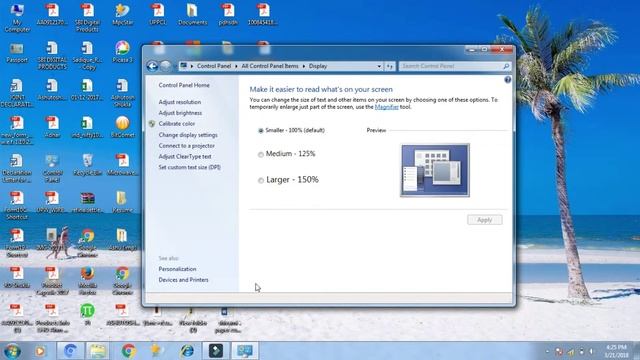Expand the arrow after All Control Panel Items

tap(304, 66)
